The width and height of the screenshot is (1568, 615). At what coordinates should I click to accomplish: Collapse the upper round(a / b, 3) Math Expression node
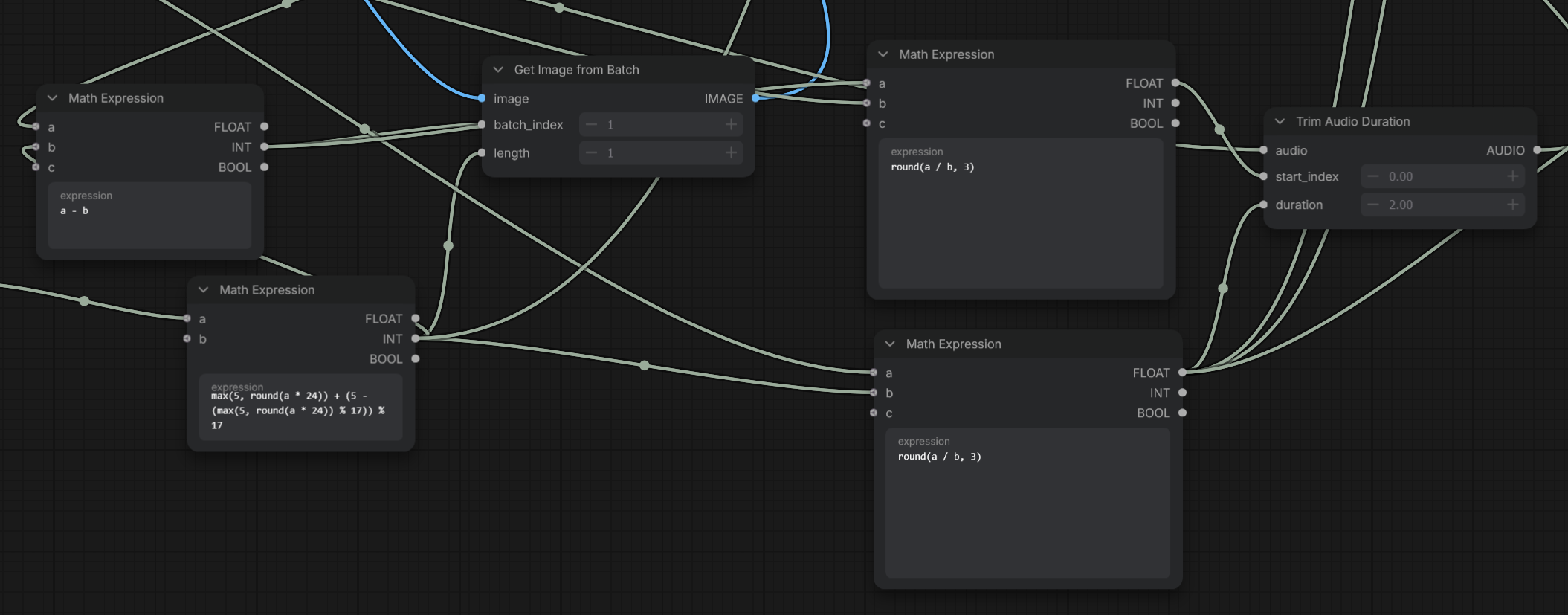point(883,54)
